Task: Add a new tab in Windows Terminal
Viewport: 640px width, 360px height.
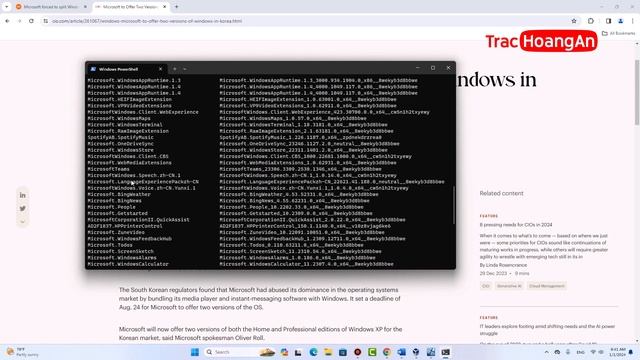Action: tap(175, 69)
